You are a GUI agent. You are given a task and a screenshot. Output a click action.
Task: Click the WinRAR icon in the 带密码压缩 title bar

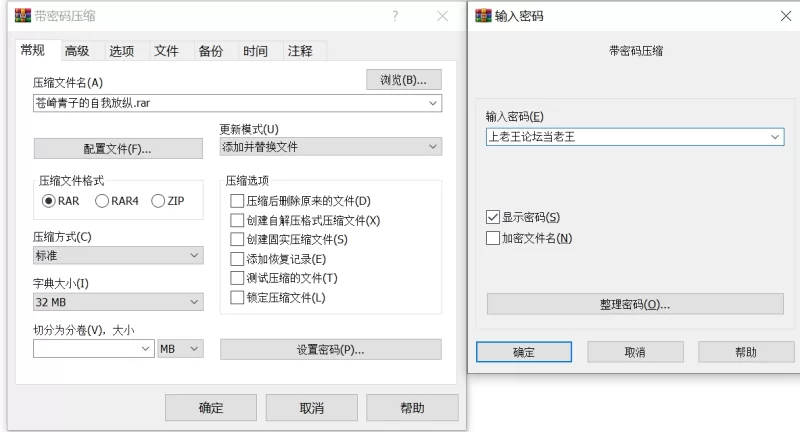22,17
